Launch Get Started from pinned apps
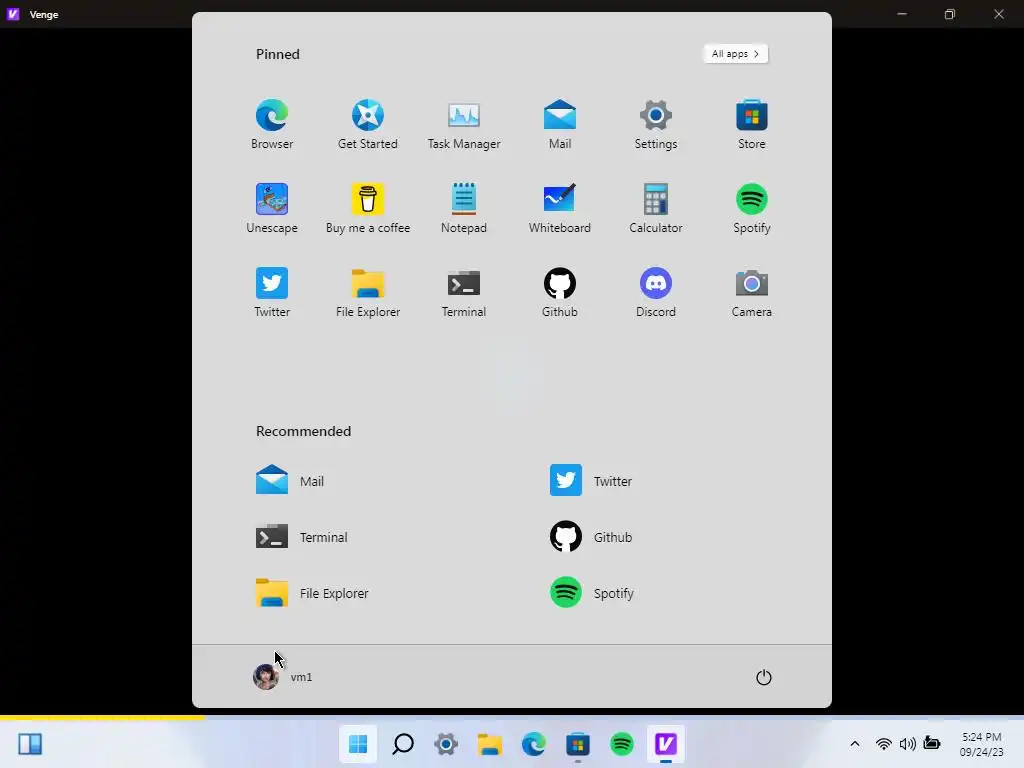The image size is (1024, 768). click(x=368, y=125)
